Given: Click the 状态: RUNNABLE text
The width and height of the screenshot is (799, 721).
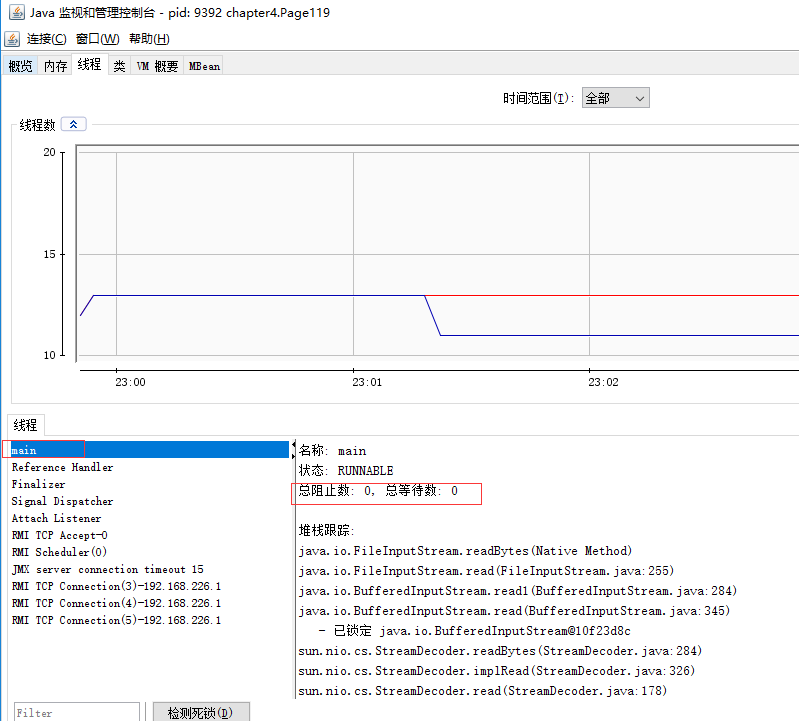Looking at the screenshot, I should 346,470.
